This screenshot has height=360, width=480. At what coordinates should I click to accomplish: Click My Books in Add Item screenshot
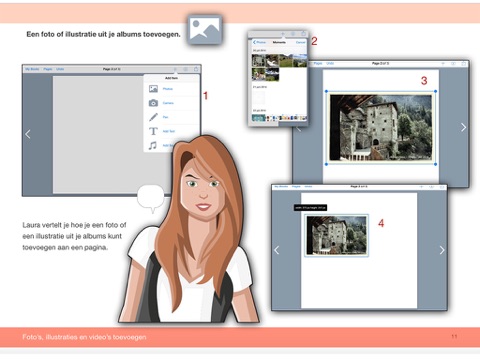[x=32, y=69]
